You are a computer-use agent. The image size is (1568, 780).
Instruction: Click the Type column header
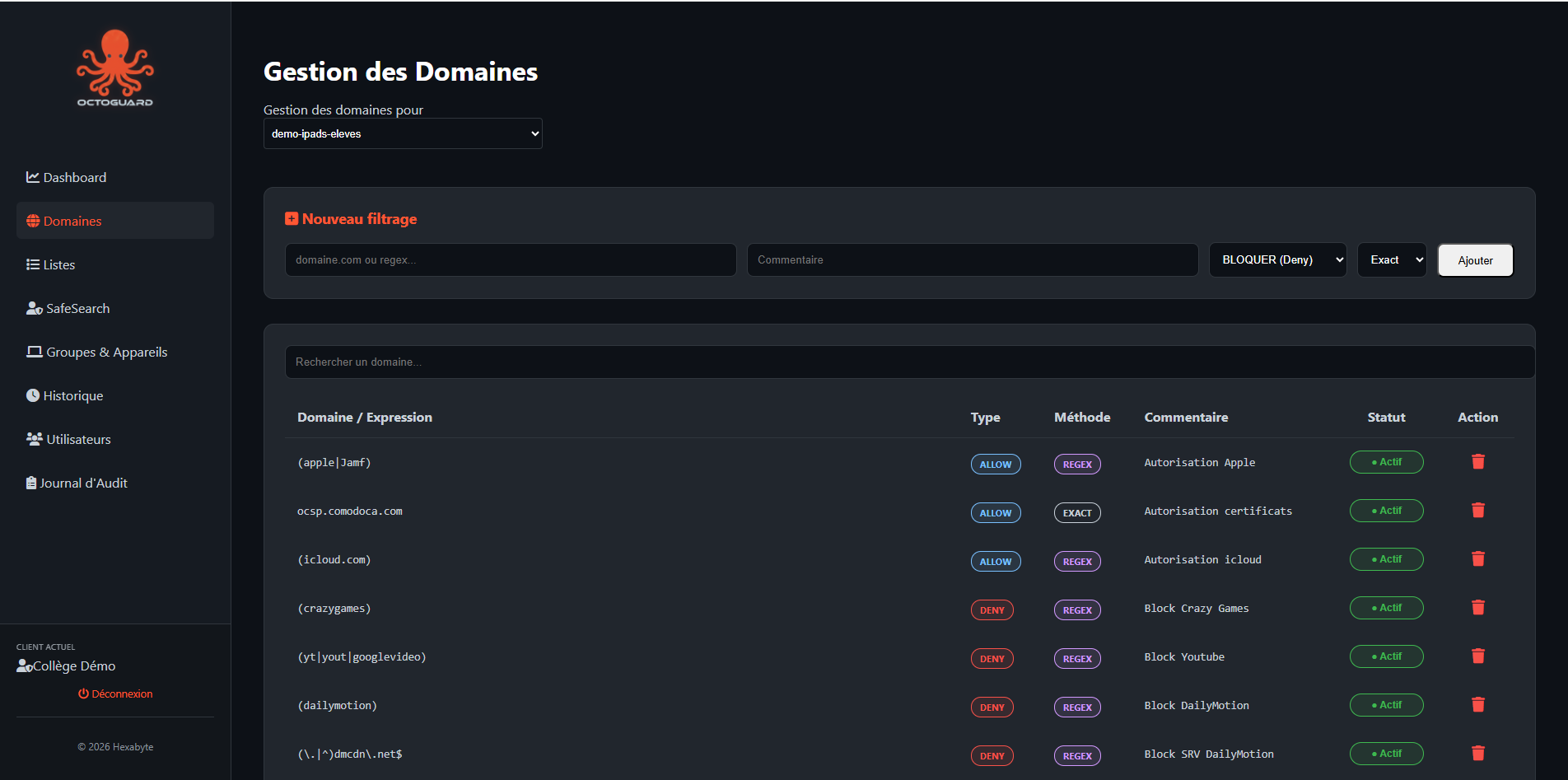[986, 418]
